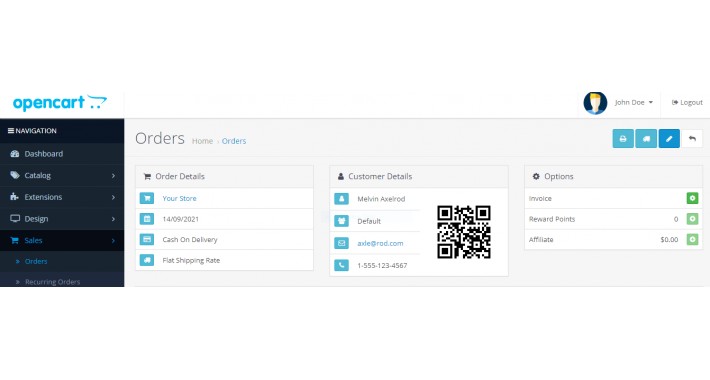Click the print invoice button

click(x=623, y=139)
